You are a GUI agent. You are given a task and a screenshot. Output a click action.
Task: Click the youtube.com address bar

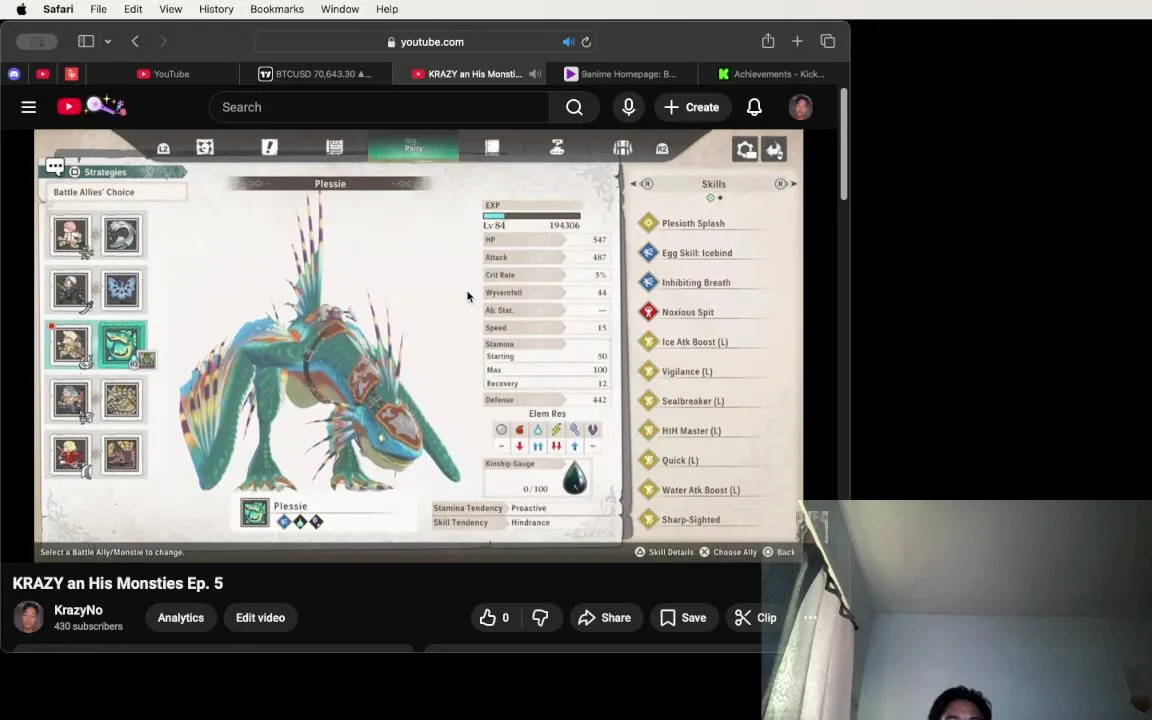tap(425, 42)
